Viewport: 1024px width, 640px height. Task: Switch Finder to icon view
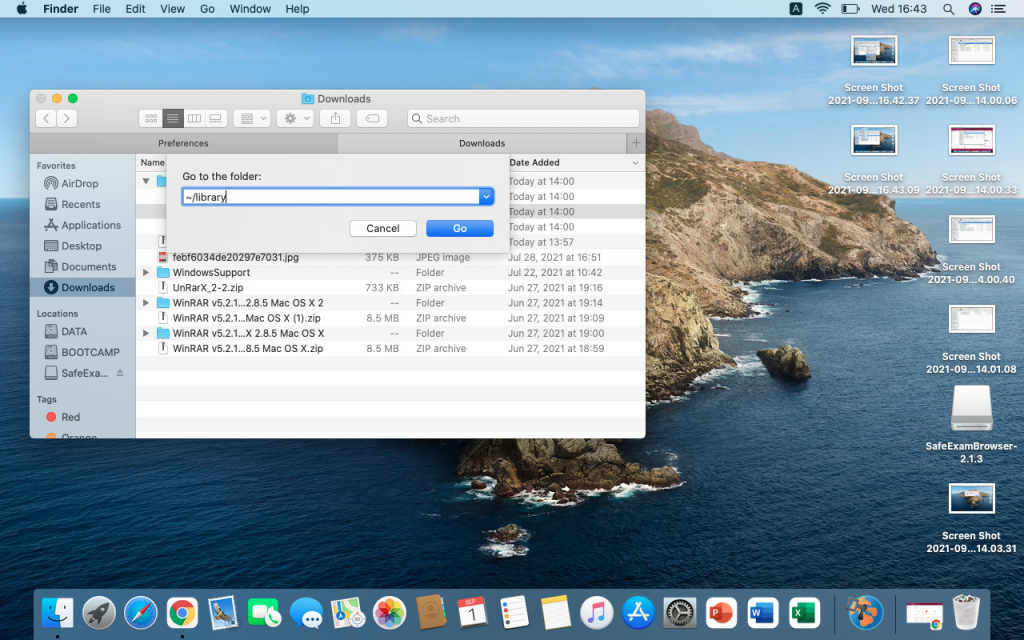pyautogui.click(x=151, y=118)
